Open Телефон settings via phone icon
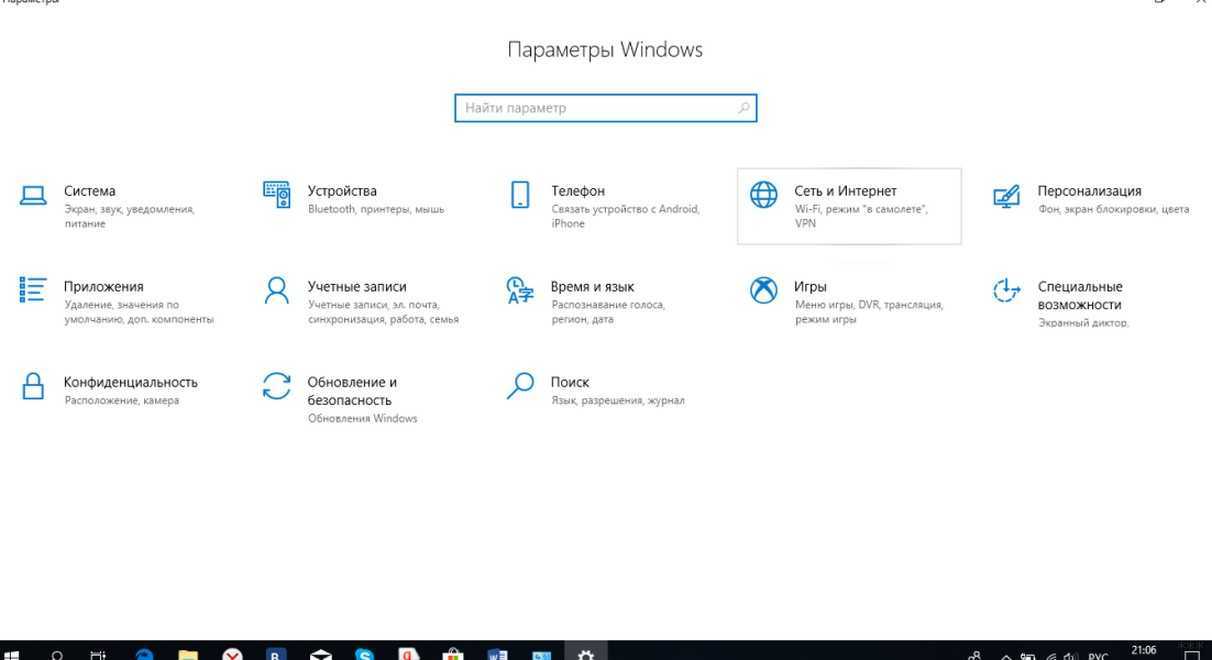 tap(520, 195)
